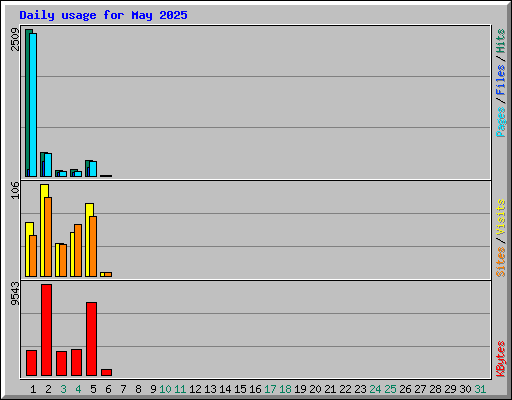The image size is (512, 400).
Task: Click the yellow Visits legend label
Action: coord(501,217)
